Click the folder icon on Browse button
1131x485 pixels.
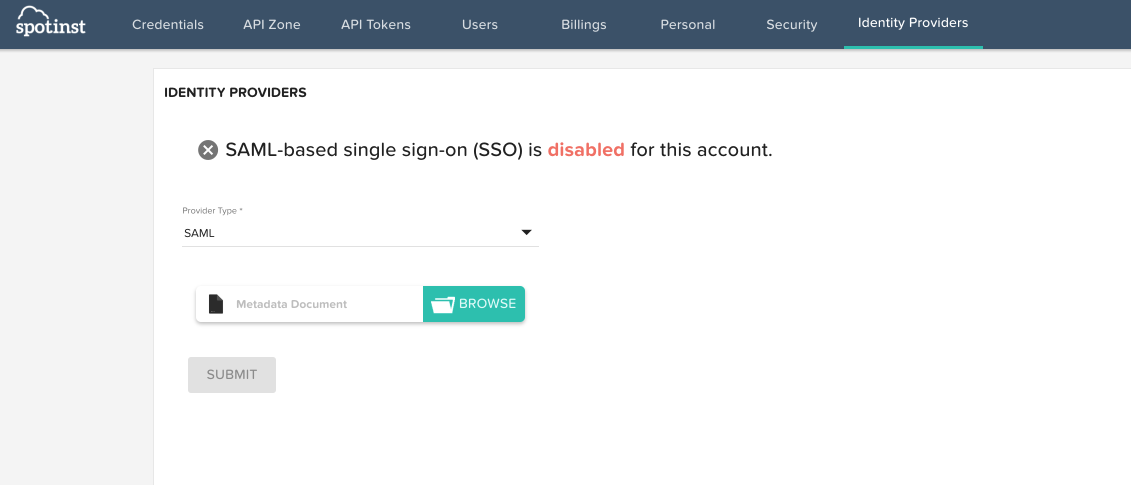[x=442, y=304]
